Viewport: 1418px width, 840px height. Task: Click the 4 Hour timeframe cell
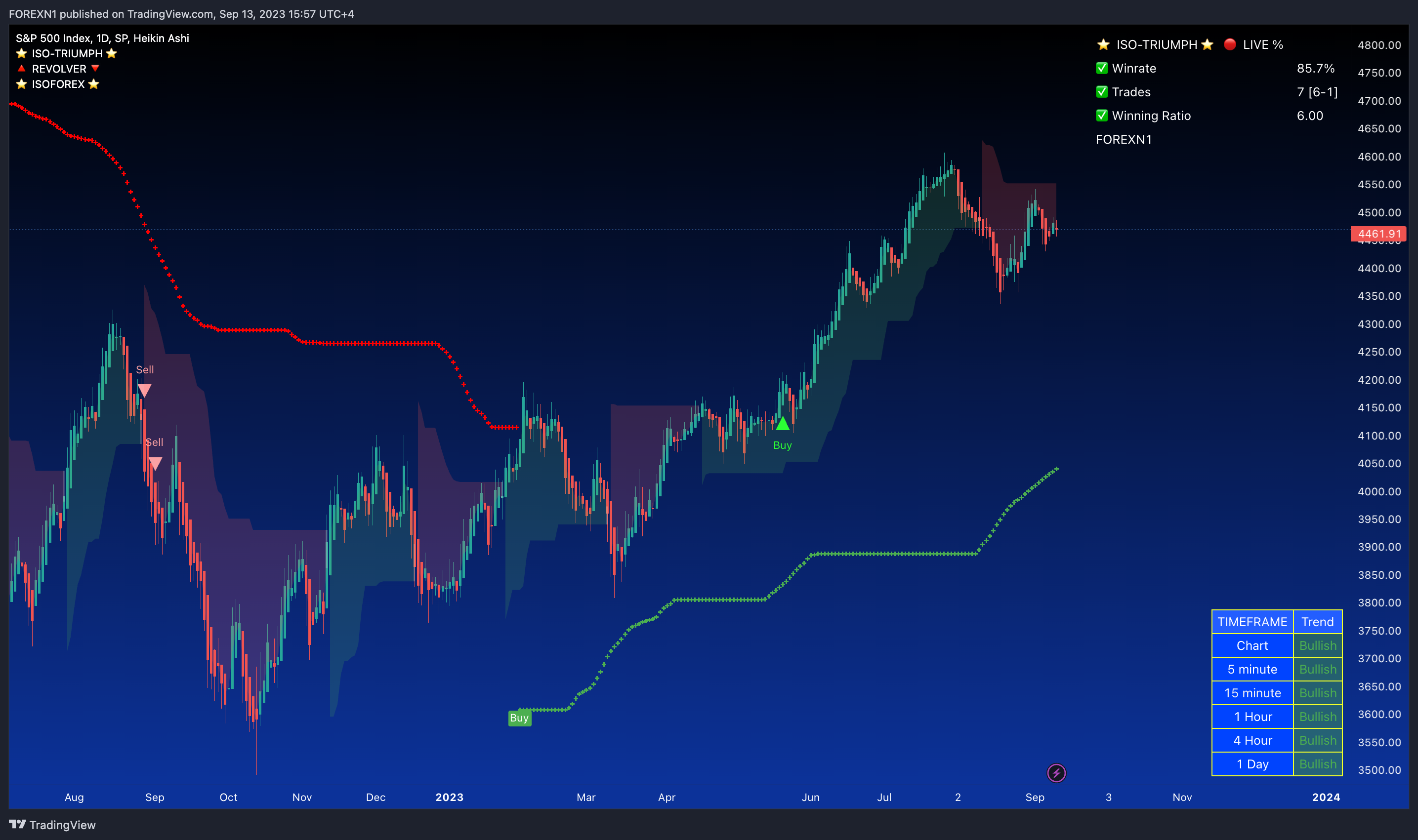tap(1252, 740)
